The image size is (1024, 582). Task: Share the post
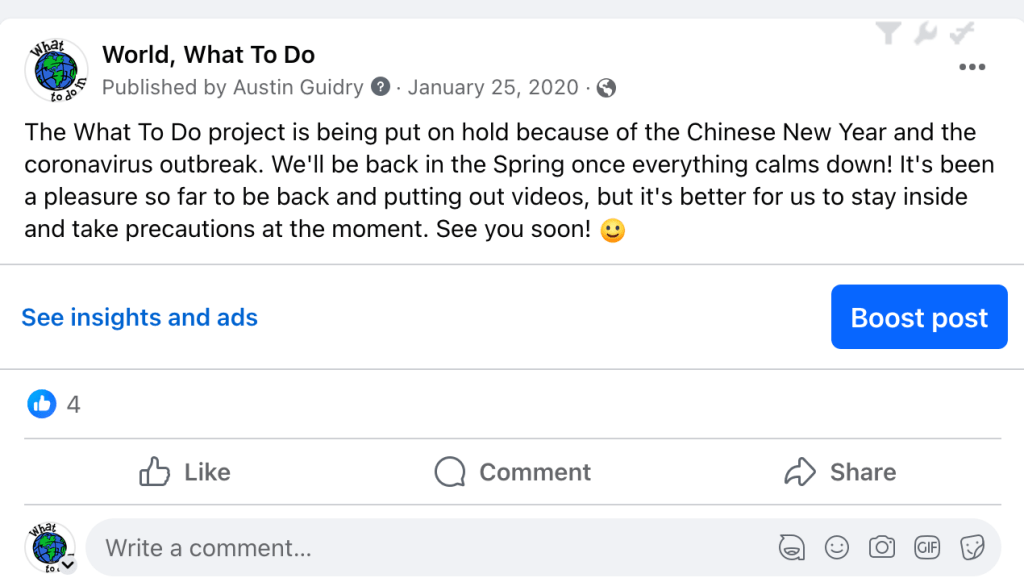point(840,472)
